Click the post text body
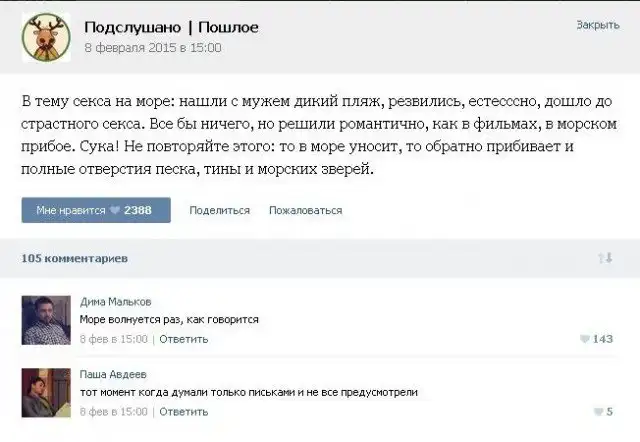The width and height of the screenshot is (640, 442). click(x=300, y=136)
